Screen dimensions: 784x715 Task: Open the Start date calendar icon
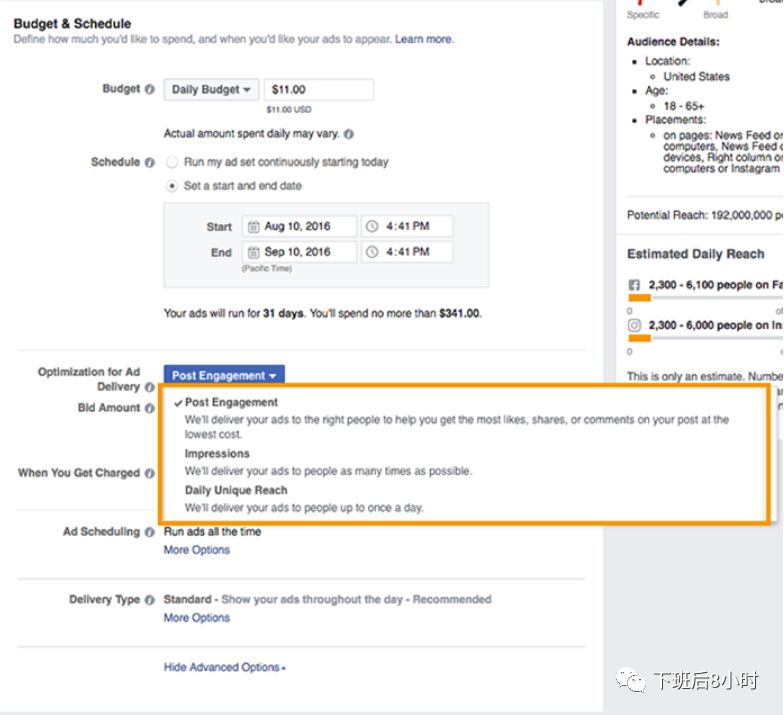pos(254,226)
